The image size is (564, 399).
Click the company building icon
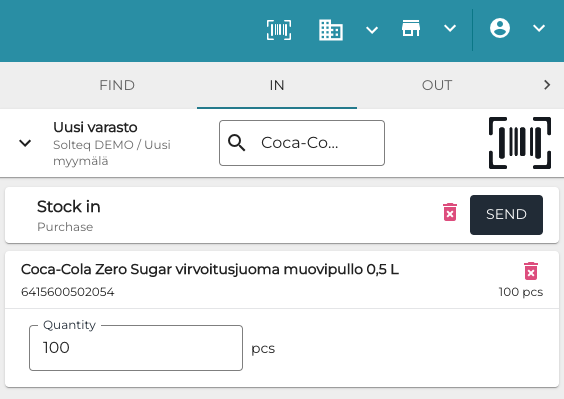pyautogui.click(x=331, y=30)
